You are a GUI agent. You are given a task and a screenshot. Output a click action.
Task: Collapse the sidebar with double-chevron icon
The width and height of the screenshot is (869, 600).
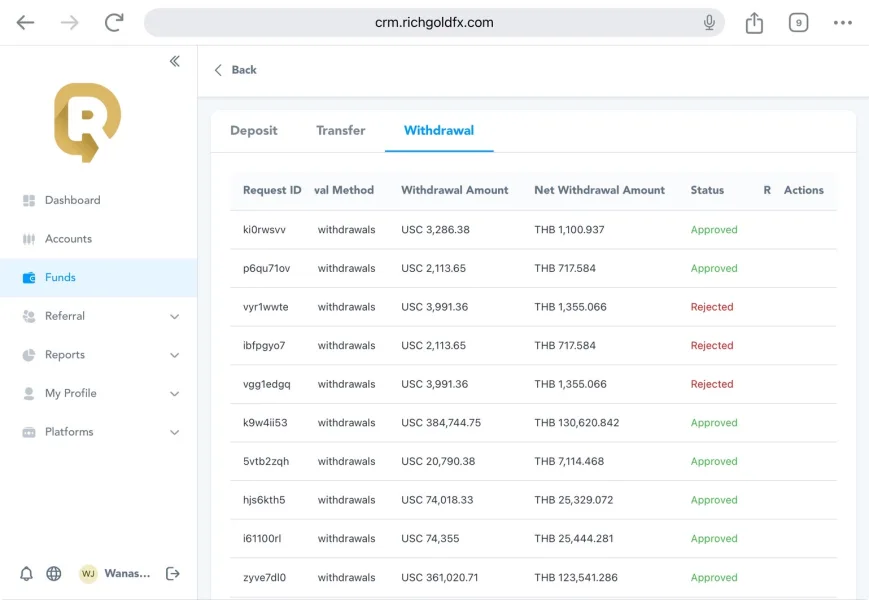(175, 61)
